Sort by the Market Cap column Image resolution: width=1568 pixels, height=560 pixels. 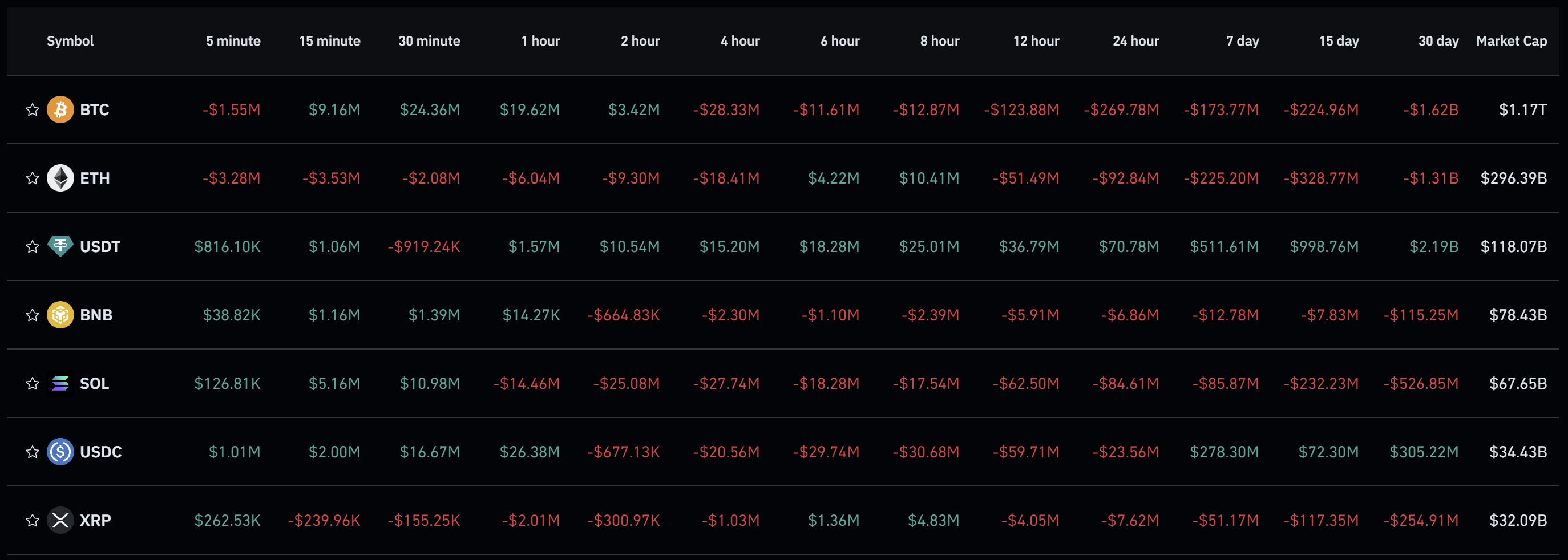pyautogui.click(x=1512, y=42)
